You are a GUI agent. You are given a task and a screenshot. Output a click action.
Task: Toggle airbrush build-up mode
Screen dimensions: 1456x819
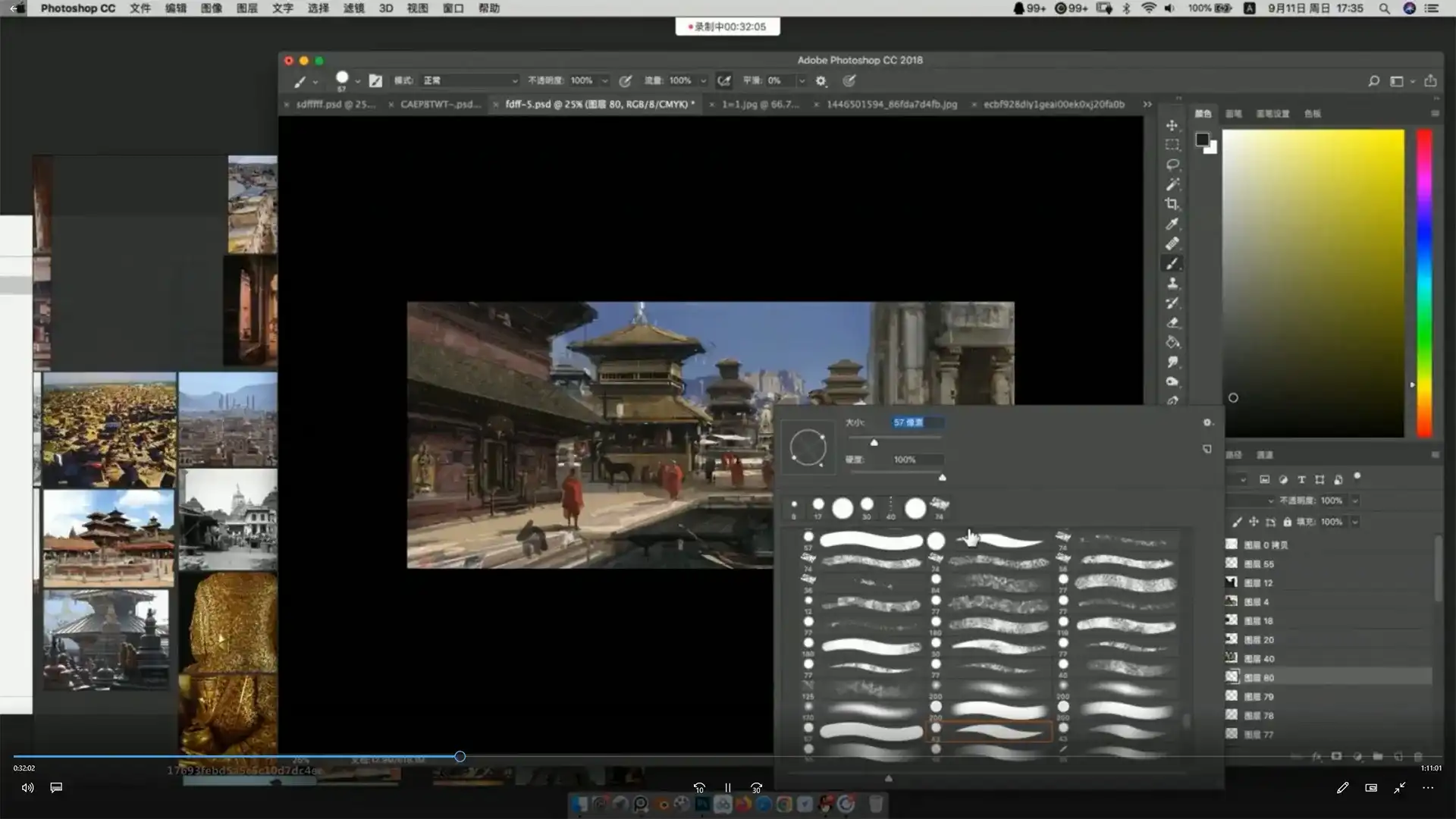pos(724,80)
